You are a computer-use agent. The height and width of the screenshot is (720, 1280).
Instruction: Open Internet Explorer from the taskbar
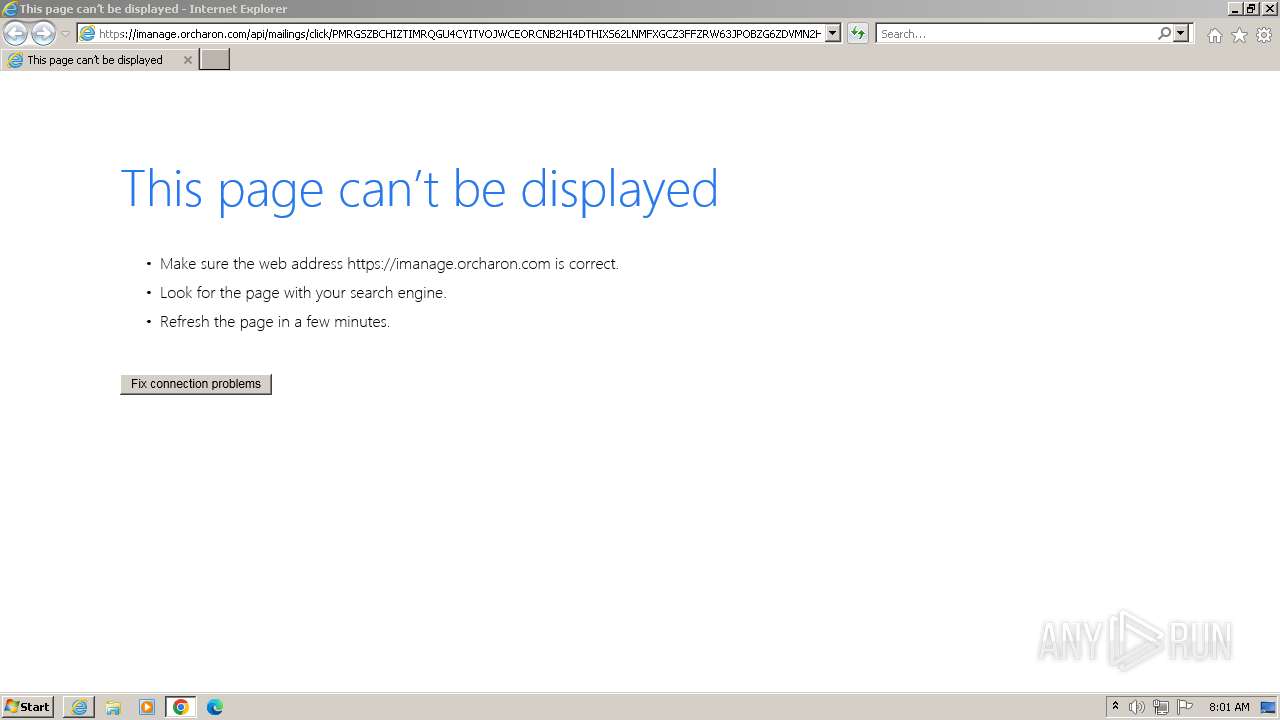[79, 707]
